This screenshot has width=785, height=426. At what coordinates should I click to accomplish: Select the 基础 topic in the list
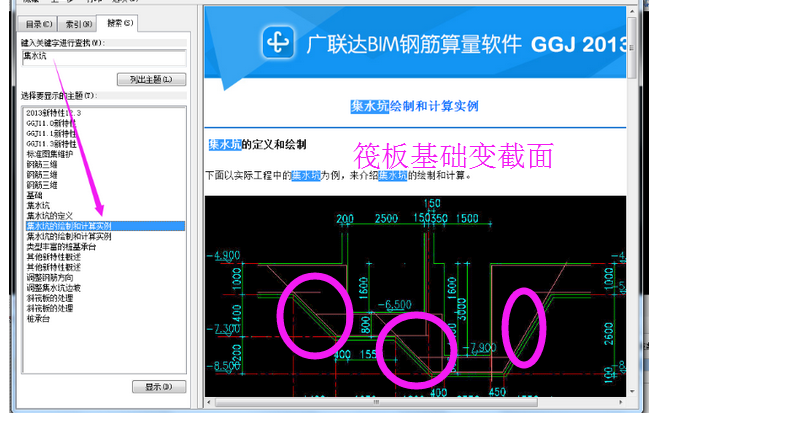point(35,195)
